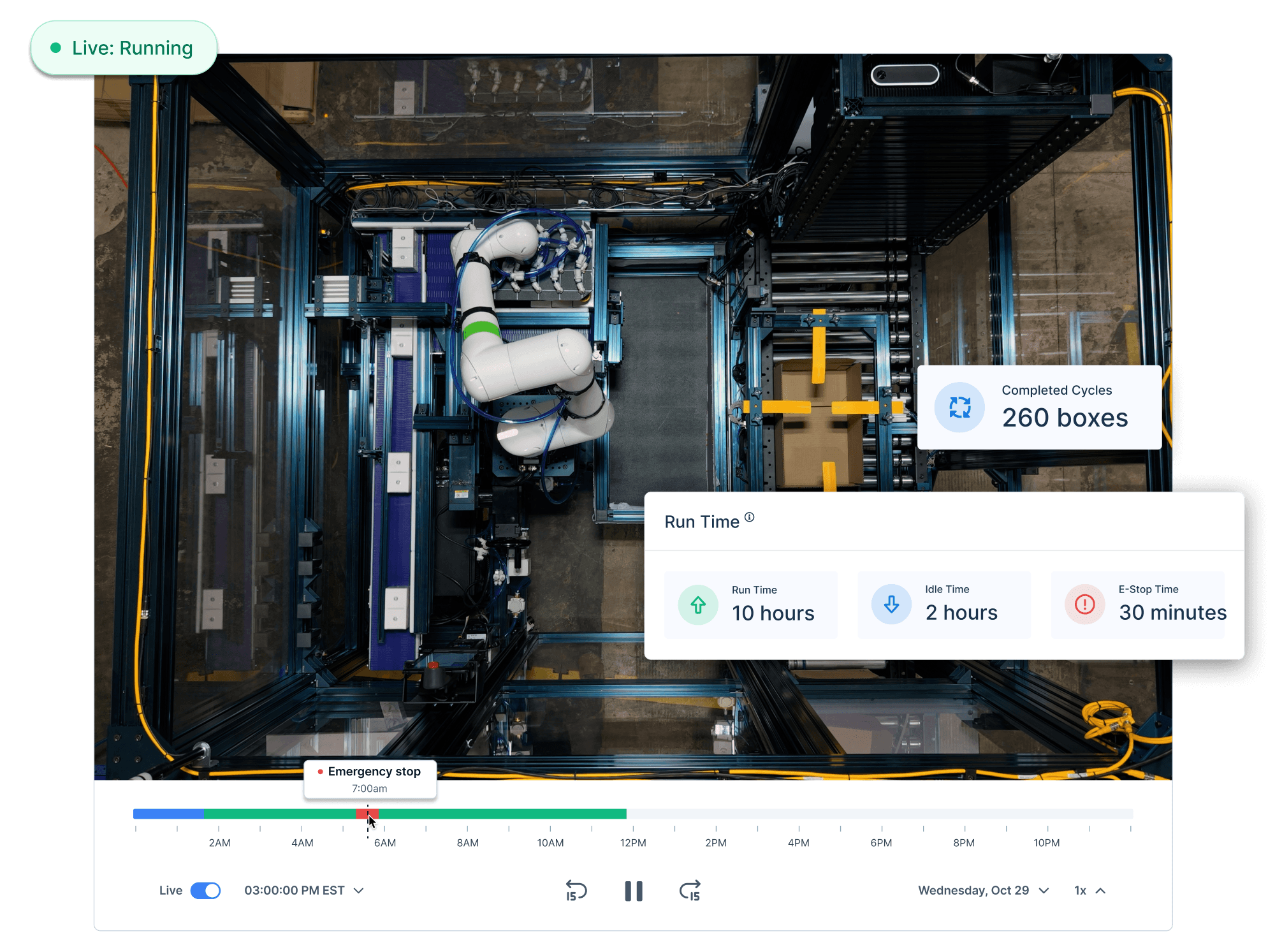Image resolution: width=1275 pixels, height=952 pixels.
Task: Open the Wednesday, Oct 29 date picker
Action: click(983, 890)
